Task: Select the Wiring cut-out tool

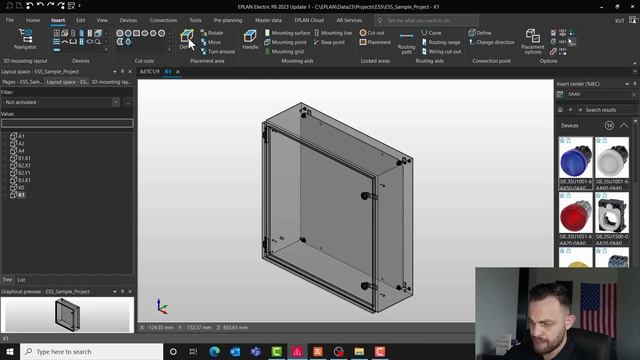Action: [441, 51]
